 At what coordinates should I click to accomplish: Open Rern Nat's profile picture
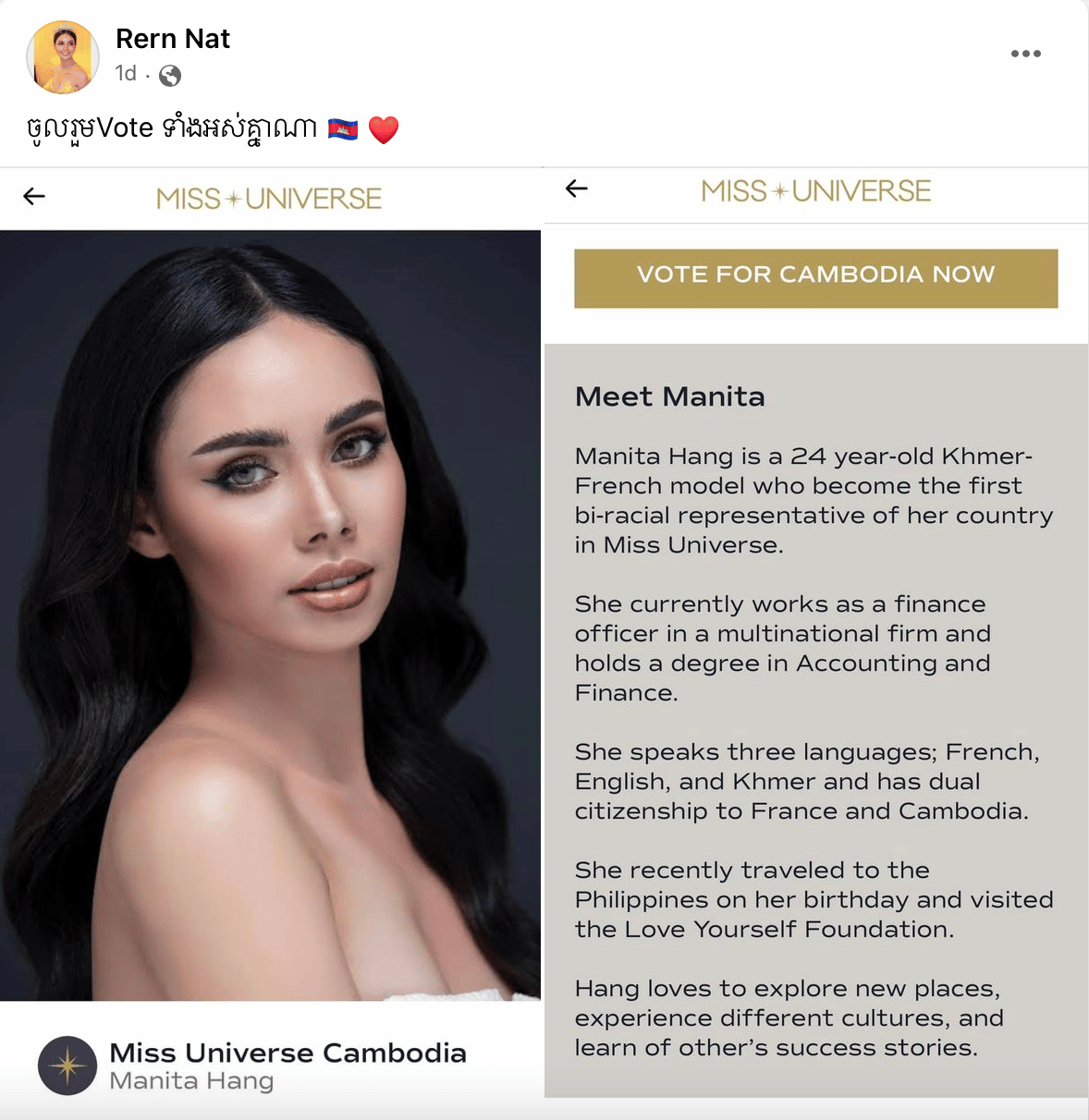(63, 57)
